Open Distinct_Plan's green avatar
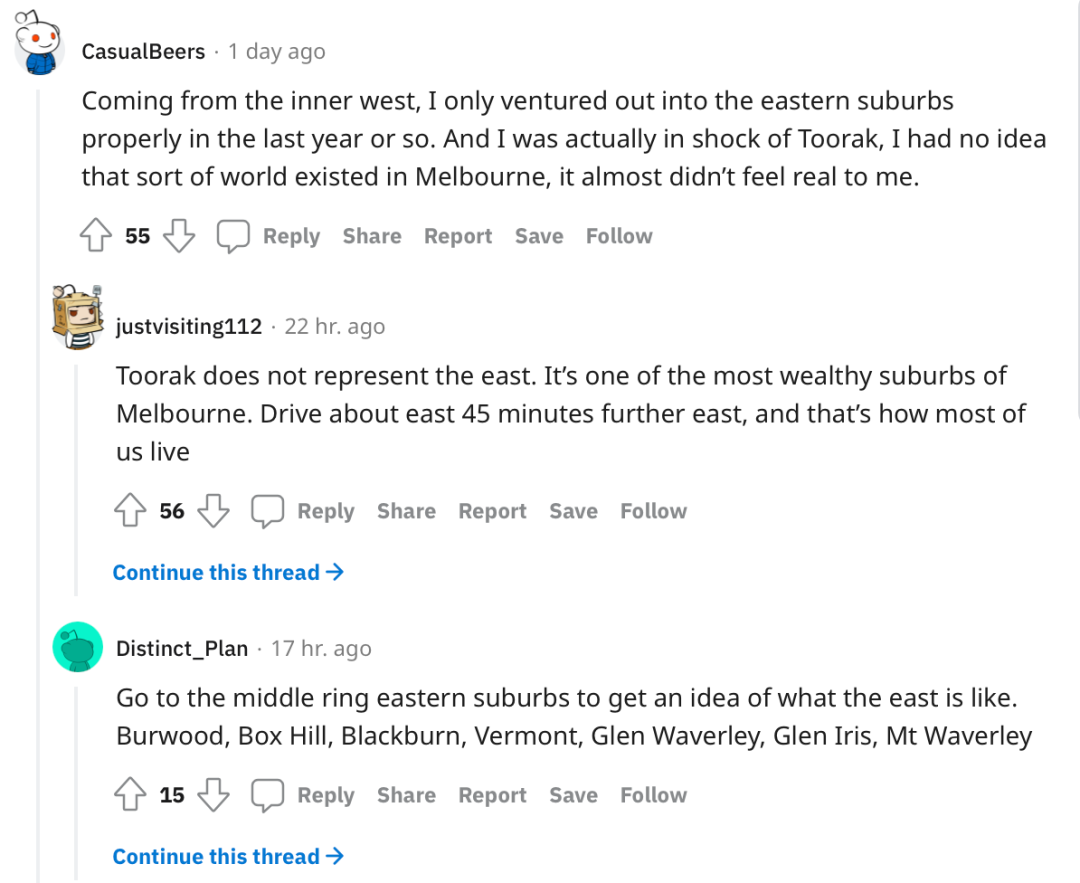 pyautogui.click(x=78, y=647)
